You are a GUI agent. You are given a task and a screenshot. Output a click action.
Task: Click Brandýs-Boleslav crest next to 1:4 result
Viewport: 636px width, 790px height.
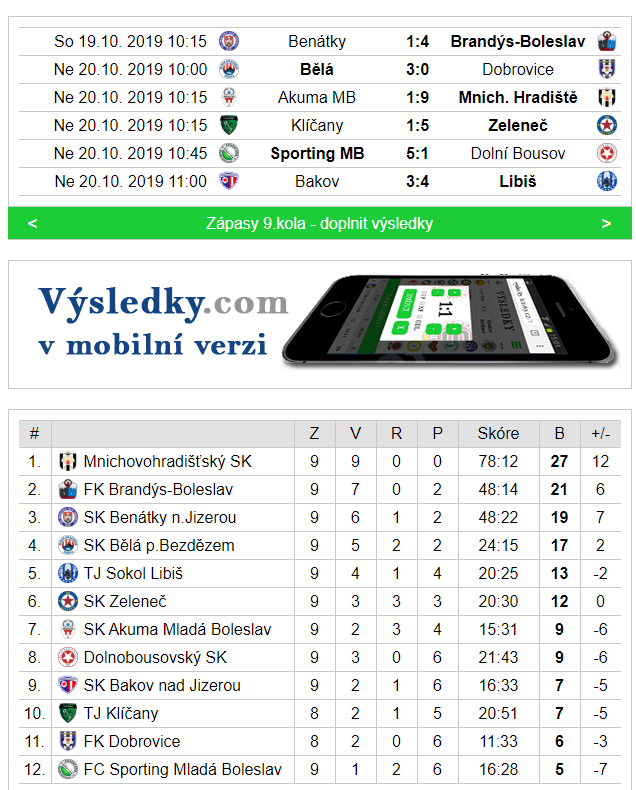pyautogui.click(x=607, y=41)
